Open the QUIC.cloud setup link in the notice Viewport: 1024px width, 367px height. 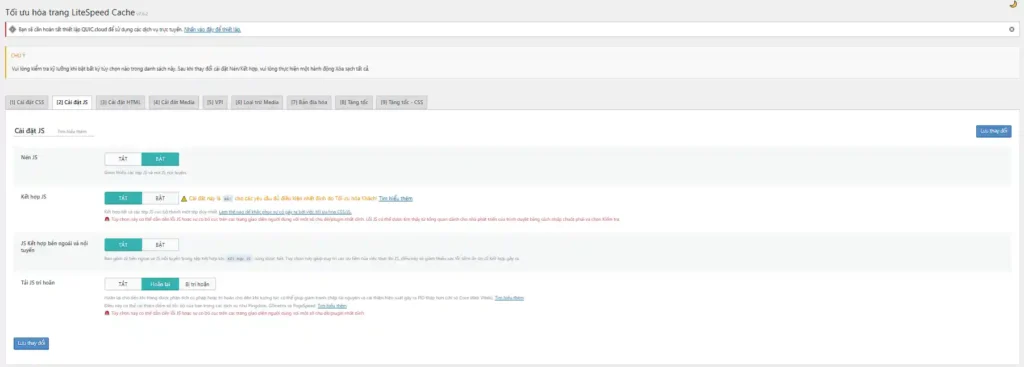tap(212, 29)
